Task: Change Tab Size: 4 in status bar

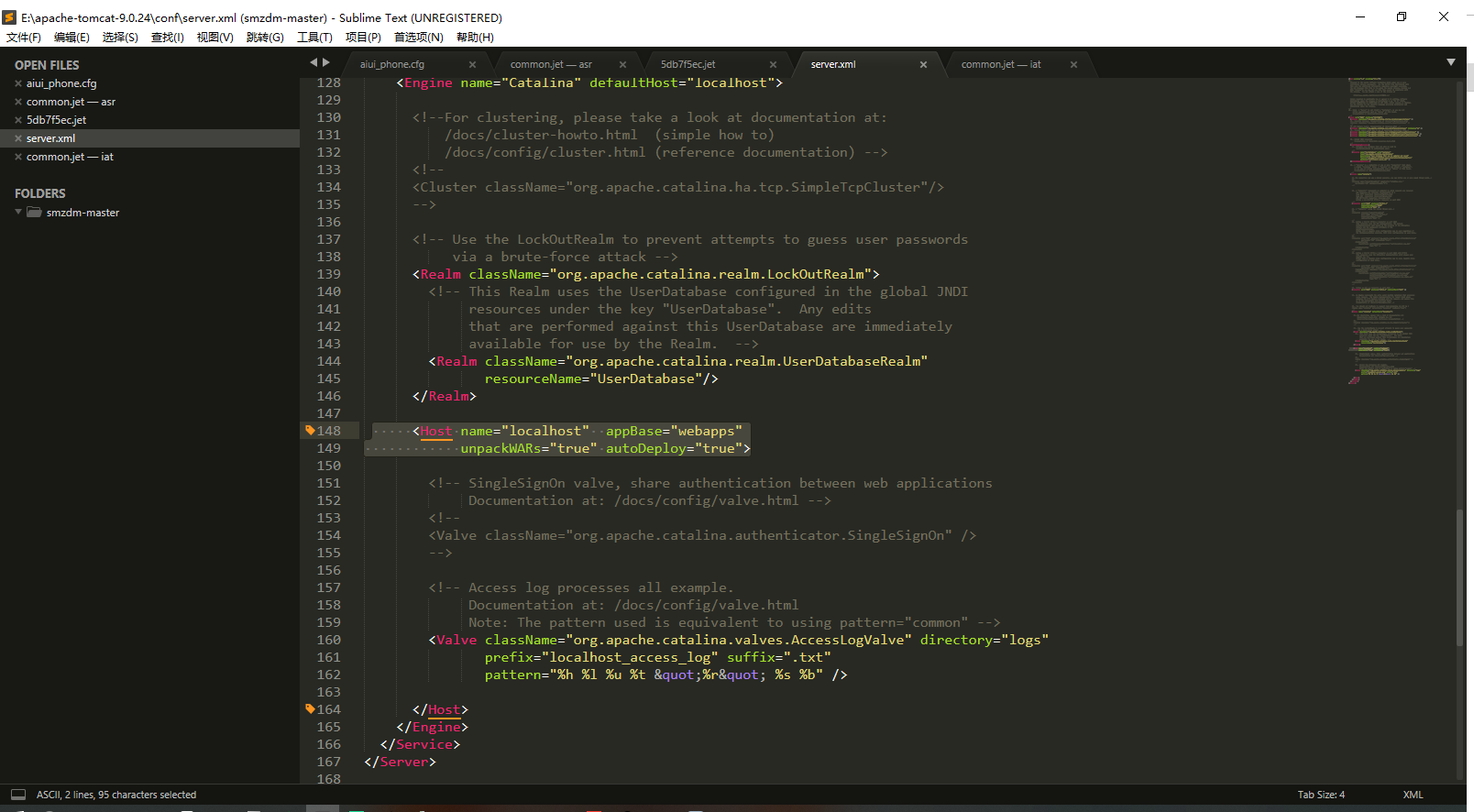Action: click(x=1321, y=795)
